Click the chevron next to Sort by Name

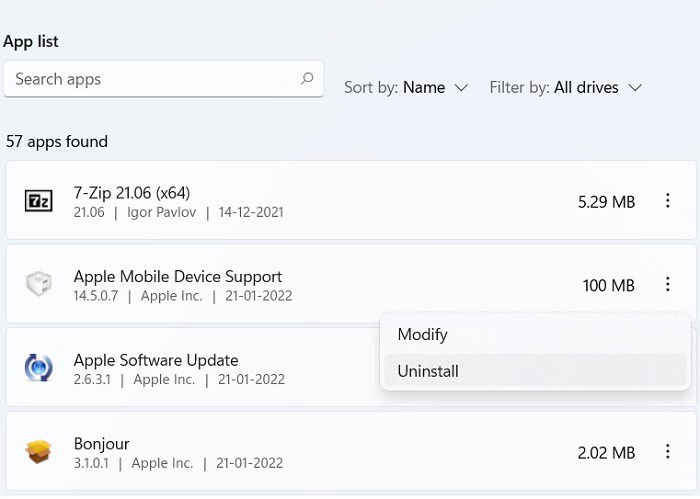[x=461, y=87]
